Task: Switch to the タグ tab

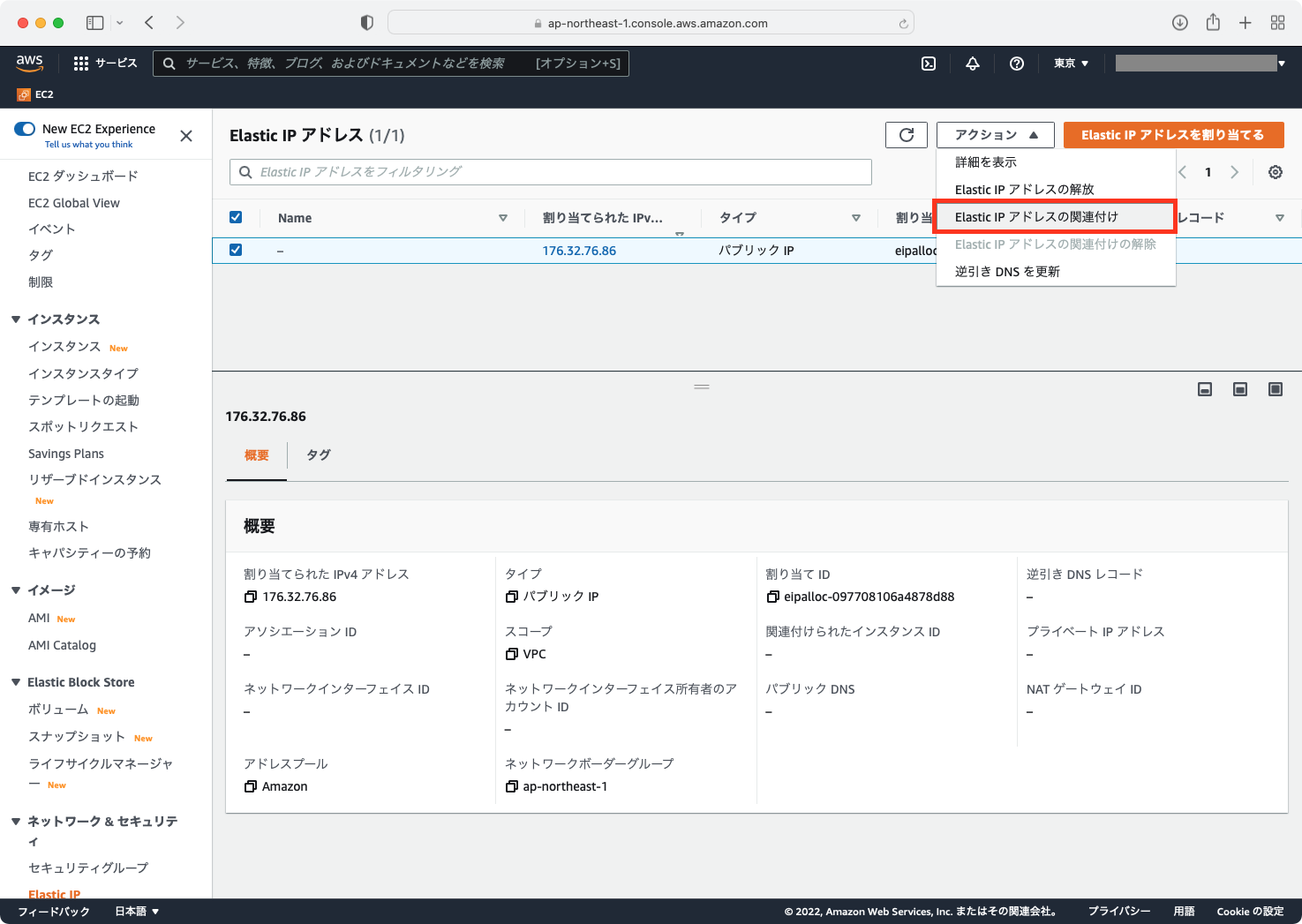Action: click(x=318, y=454)
